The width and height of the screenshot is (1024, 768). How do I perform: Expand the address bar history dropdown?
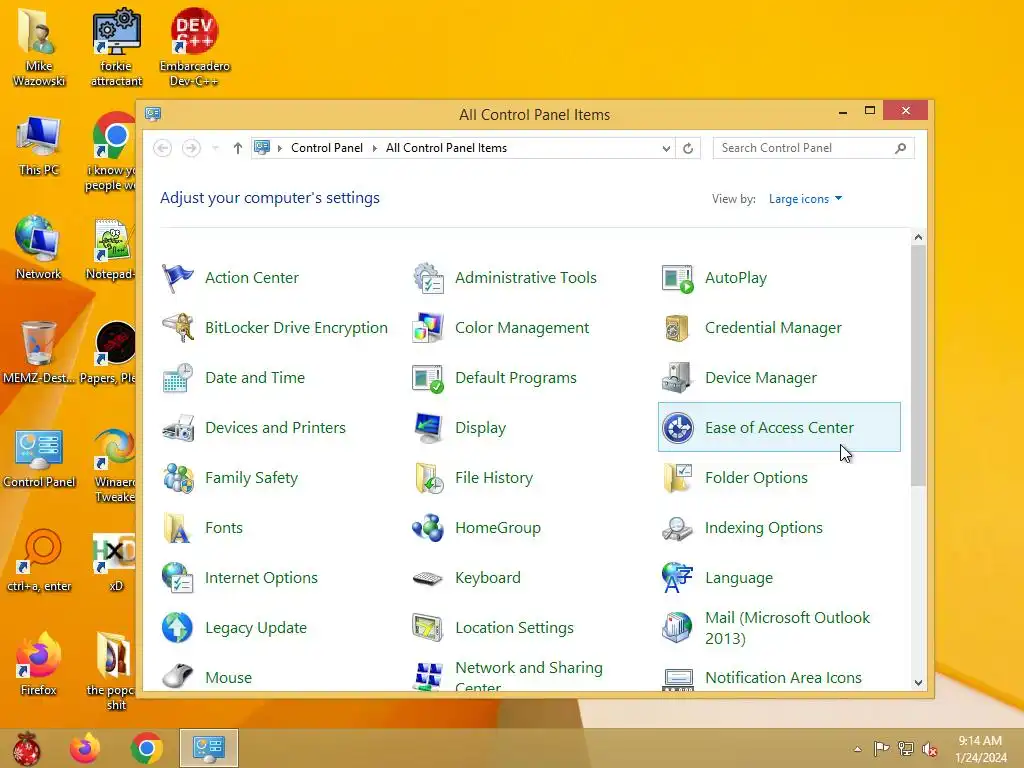[x=666, y=148]
